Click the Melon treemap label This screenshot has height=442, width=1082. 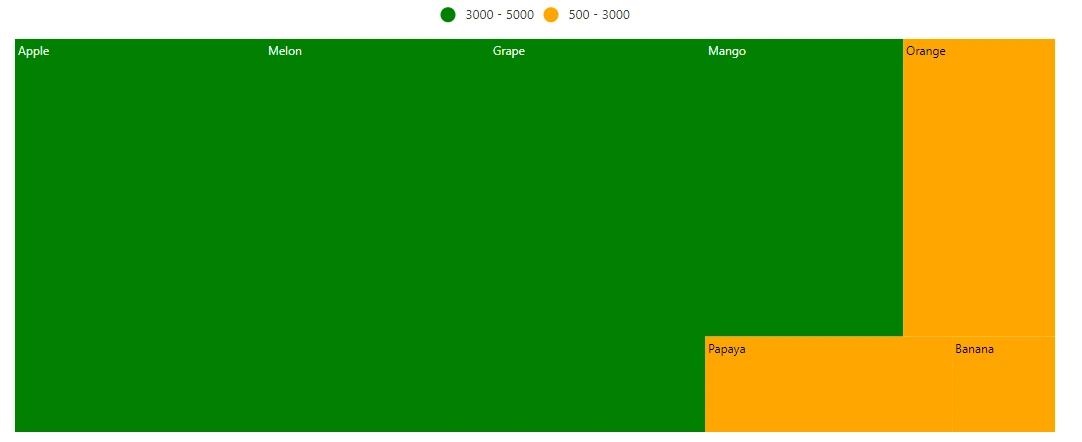(x=285, y=51)
